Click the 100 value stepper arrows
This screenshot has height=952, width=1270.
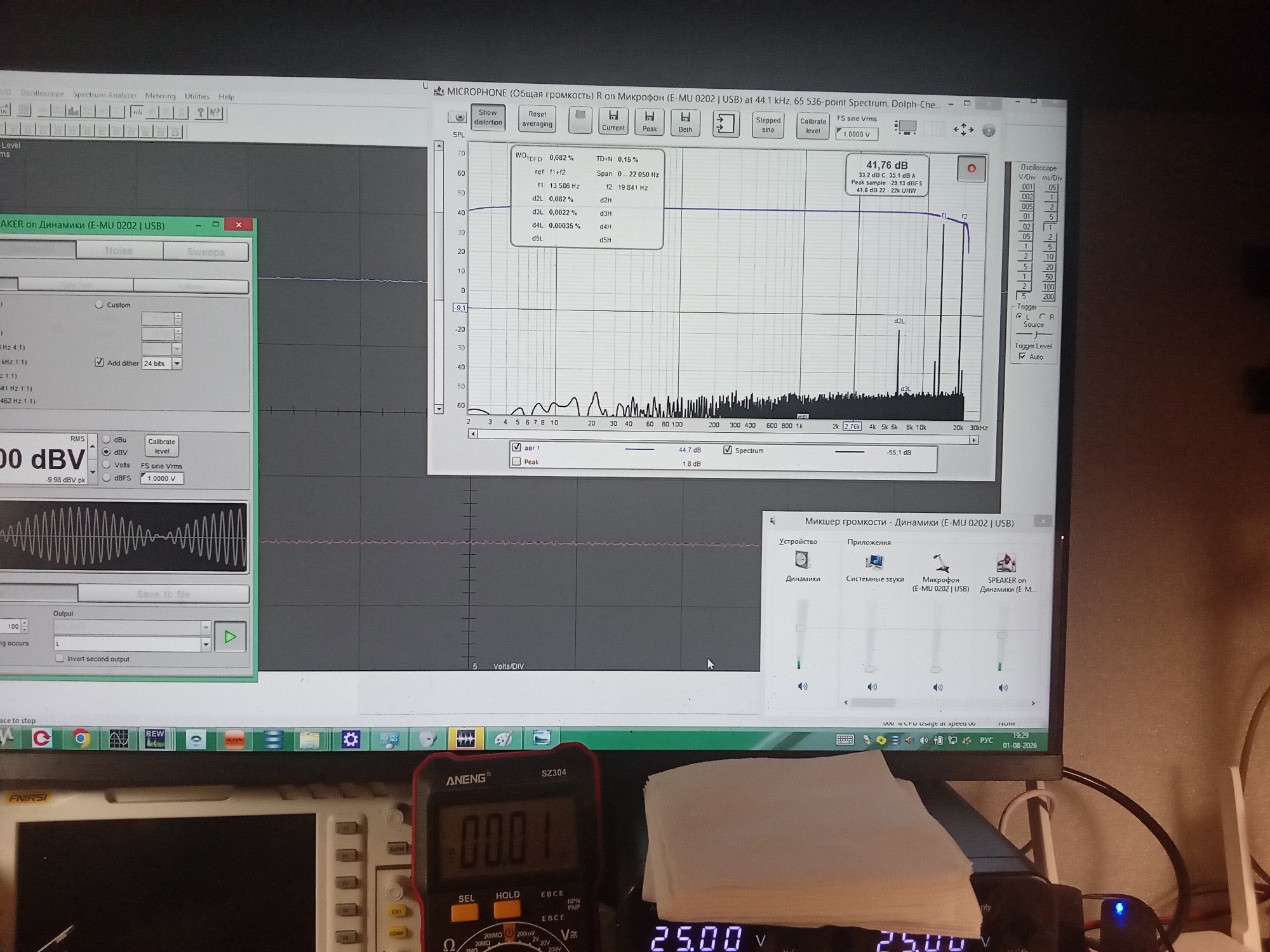tap(25, 626)
